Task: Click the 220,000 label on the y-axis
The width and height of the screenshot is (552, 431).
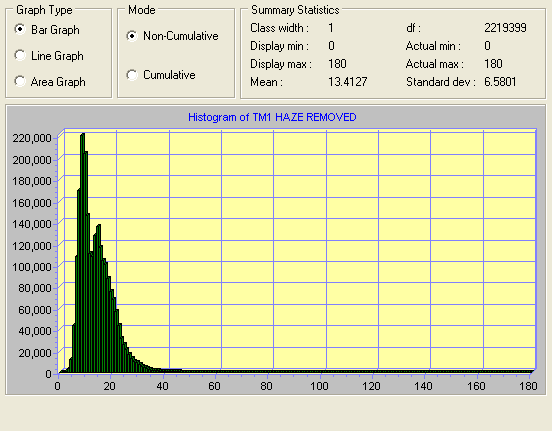Action: pyautogui.click(x=32, y=138)
